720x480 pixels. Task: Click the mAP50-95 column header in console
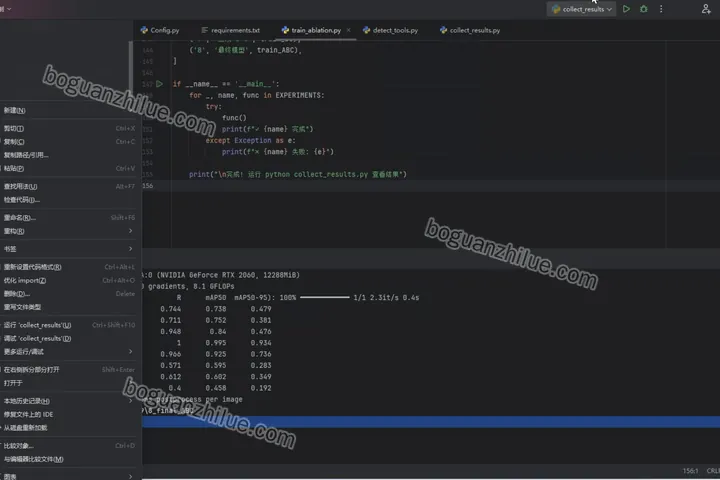(253, 298)
